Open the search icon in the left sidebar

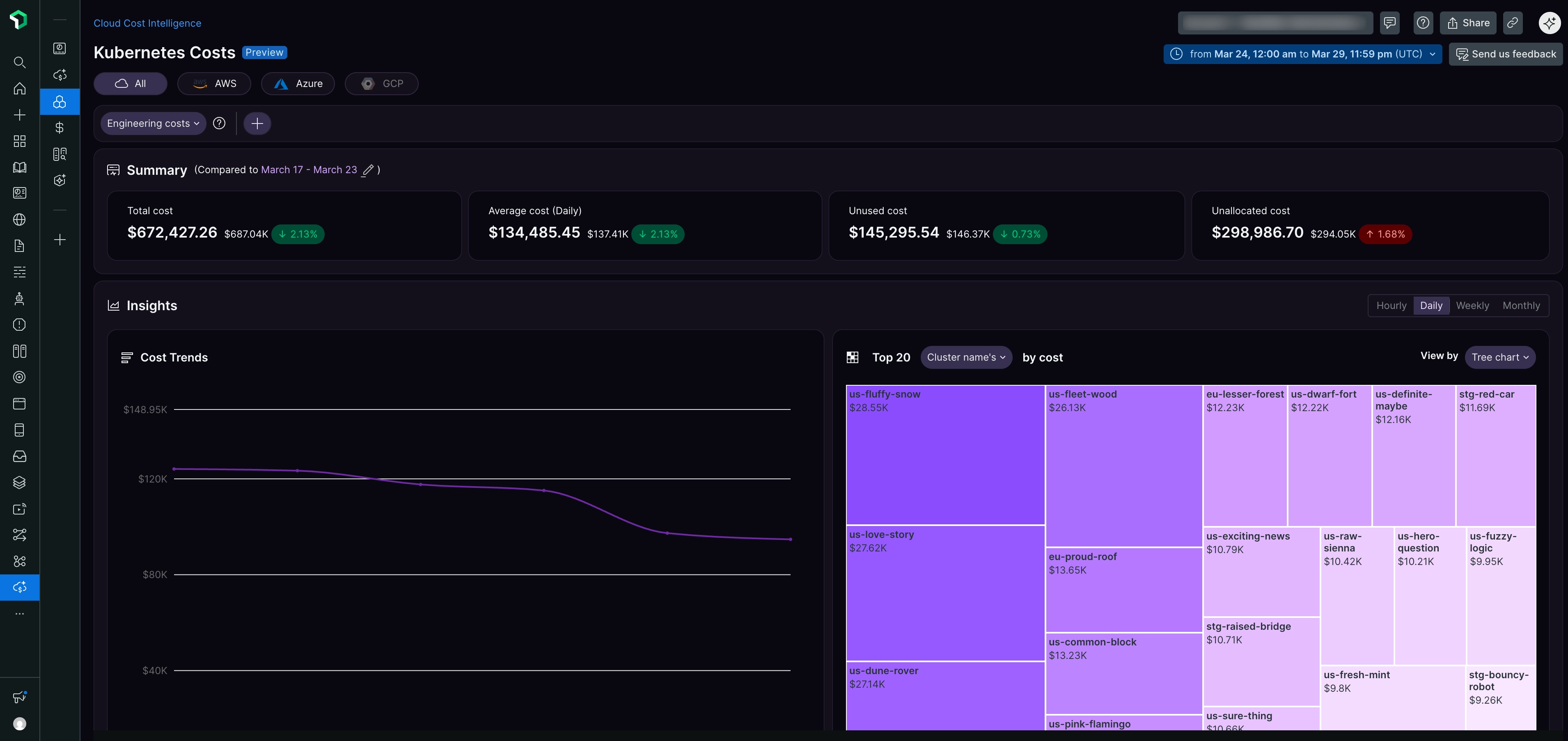(19, 62)
